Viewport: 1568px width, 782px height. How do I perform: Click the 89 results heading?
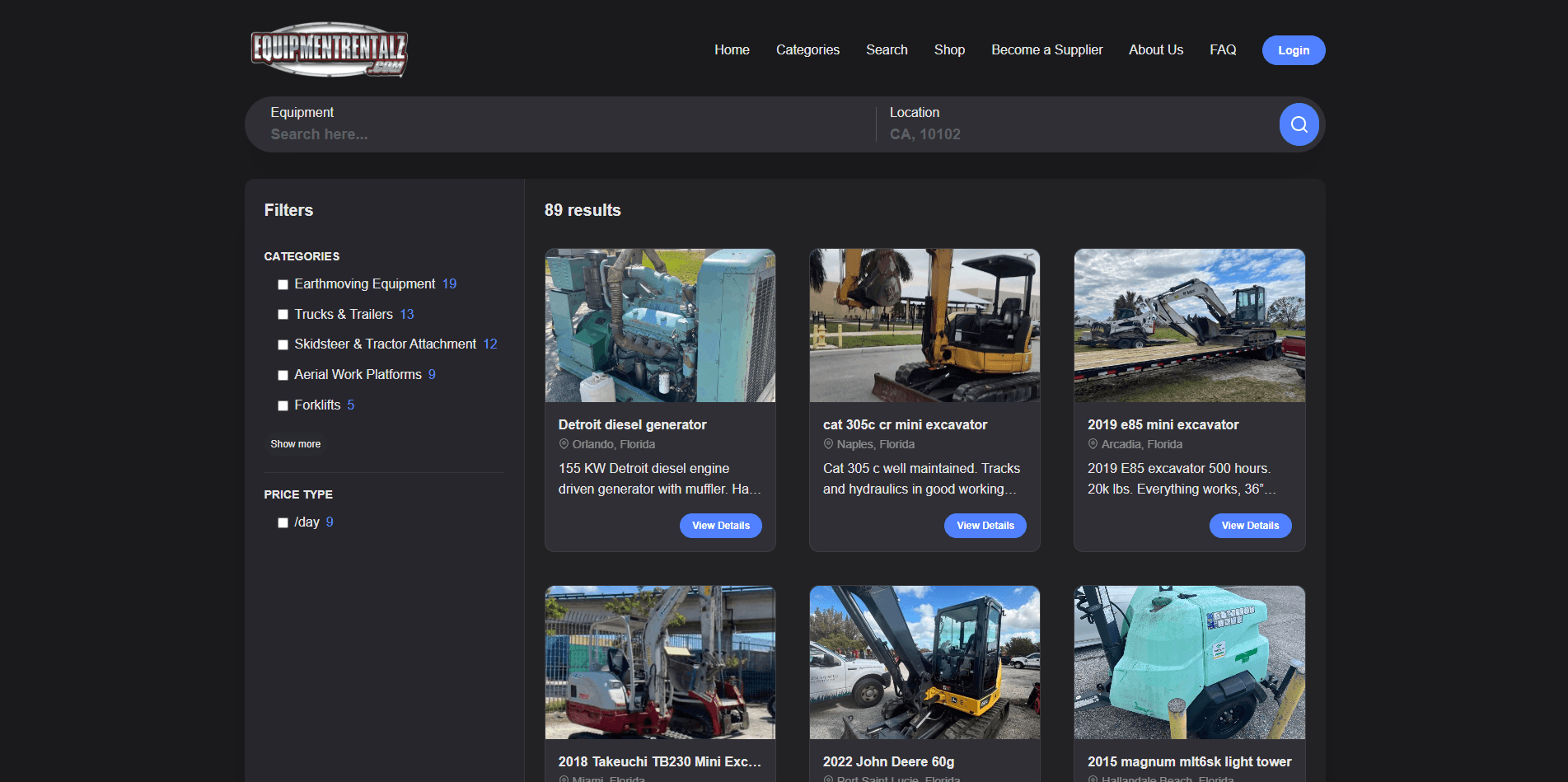[x=583, y=210]
